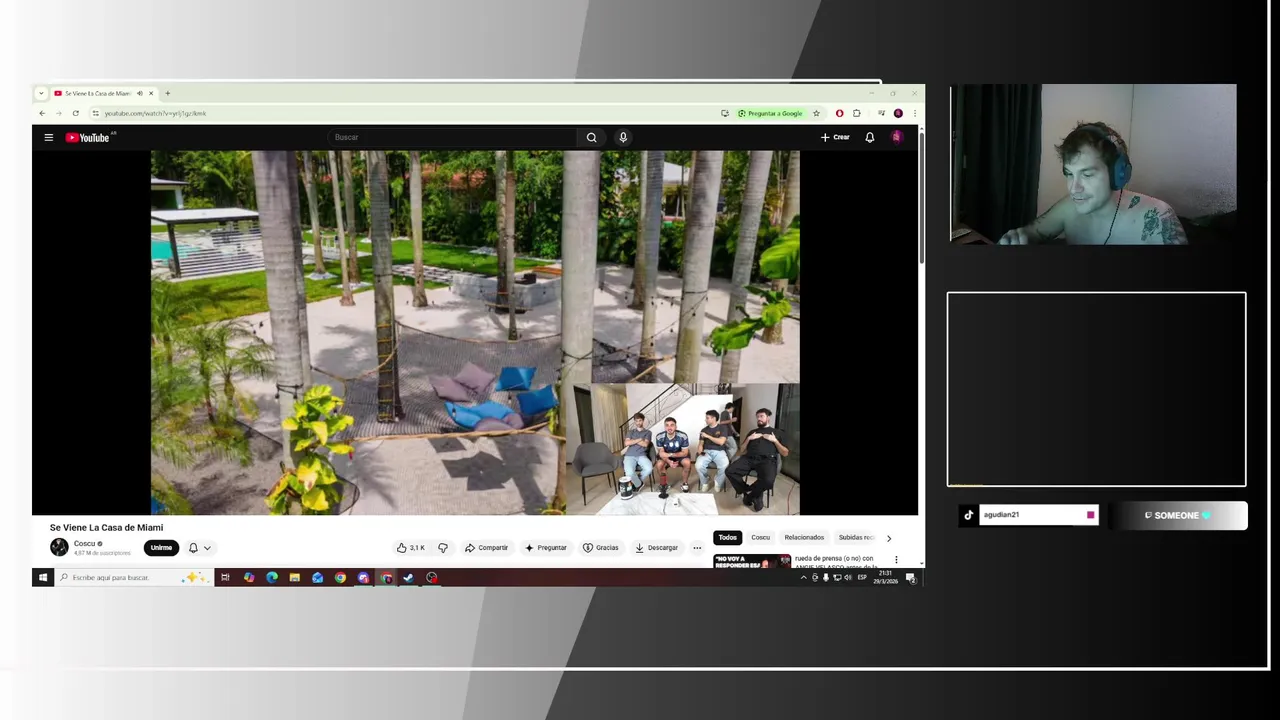Open Chrome extensions puzzle icon
This screenshot has height=720, width=1280.
coord(856,113)
